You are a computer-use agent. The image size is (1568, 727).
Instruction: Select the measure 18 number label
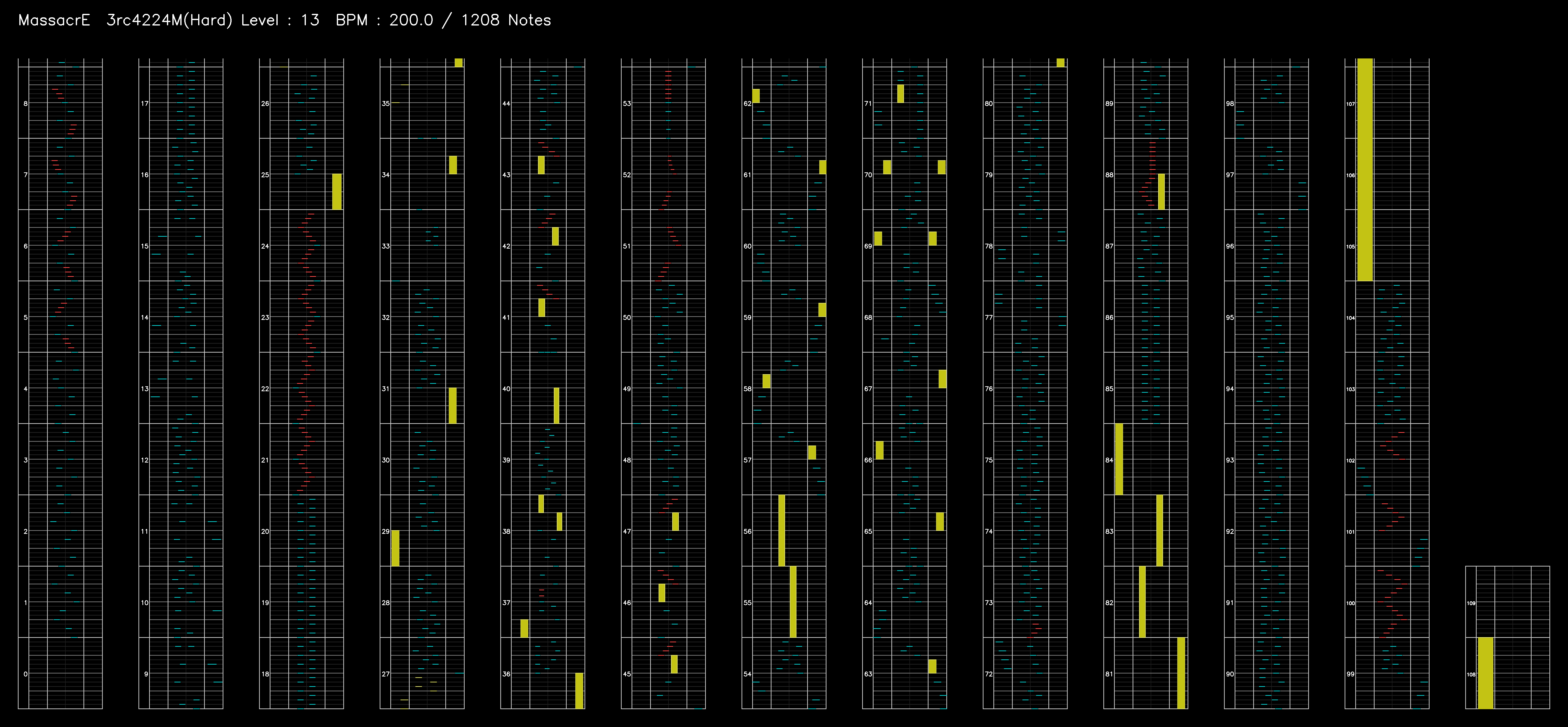pyautogui.click(x=266, y=674)
